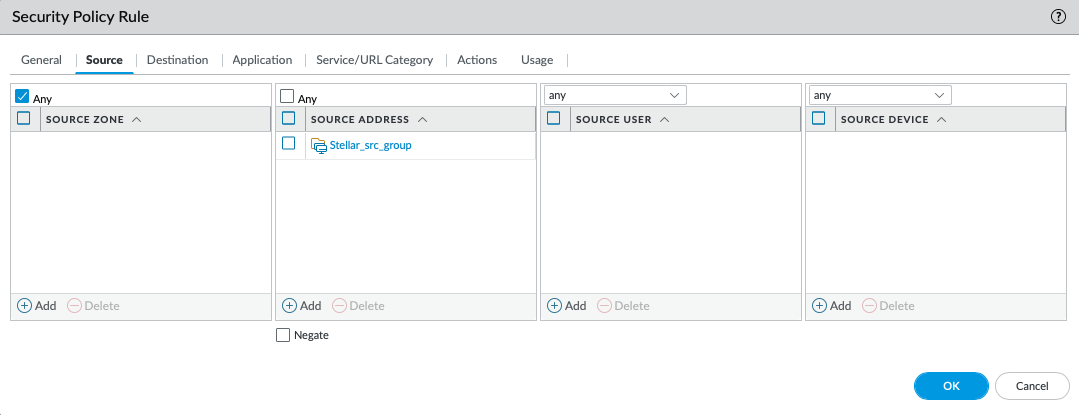Screen dimensions: 1079x415
Task: Open the Service/URL Category tab
Action: [x=374, y=60]
